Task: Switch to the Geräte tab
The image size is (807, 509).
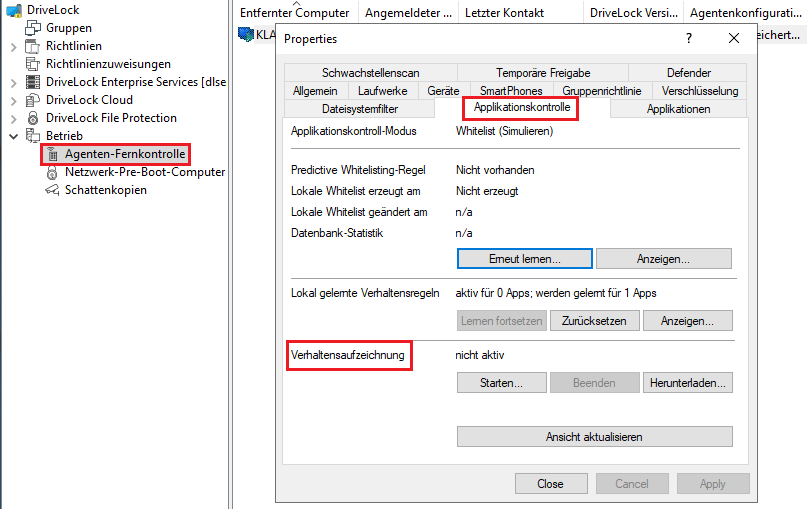Action: click(x=443, y=91)
